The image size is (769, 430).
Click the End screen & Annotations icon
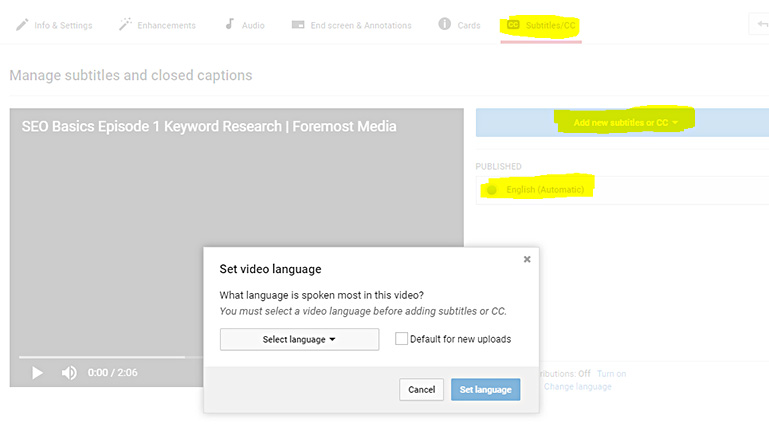click(298, 24)
